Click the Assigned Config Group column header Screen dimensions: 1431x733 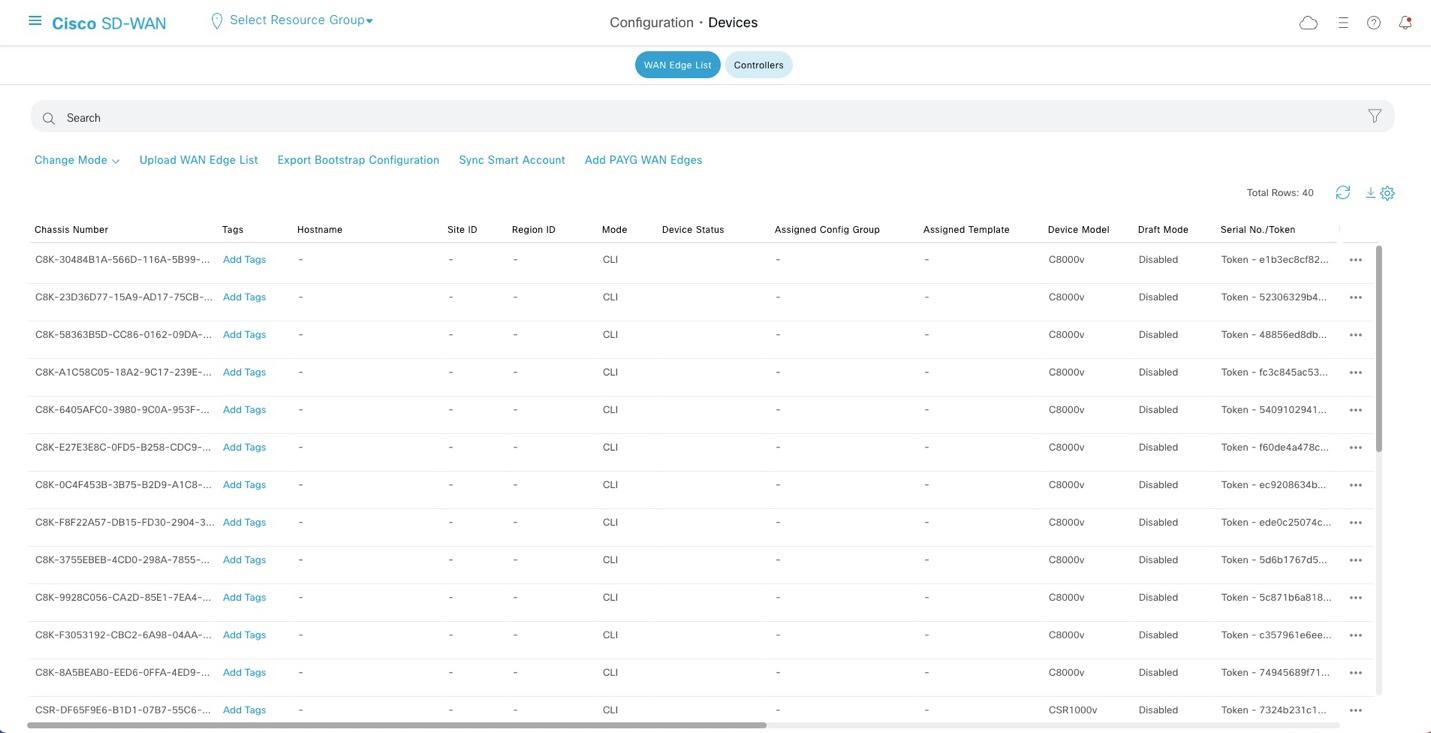pyautogui.click(x=827, y=230)
